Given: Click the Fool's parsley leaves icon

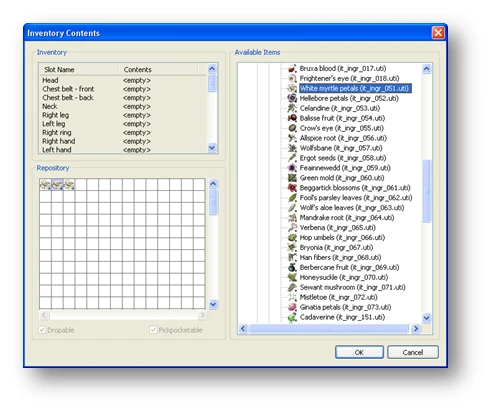Looking at the screenshot, I should pyautogui.click(x=292, y=198).
